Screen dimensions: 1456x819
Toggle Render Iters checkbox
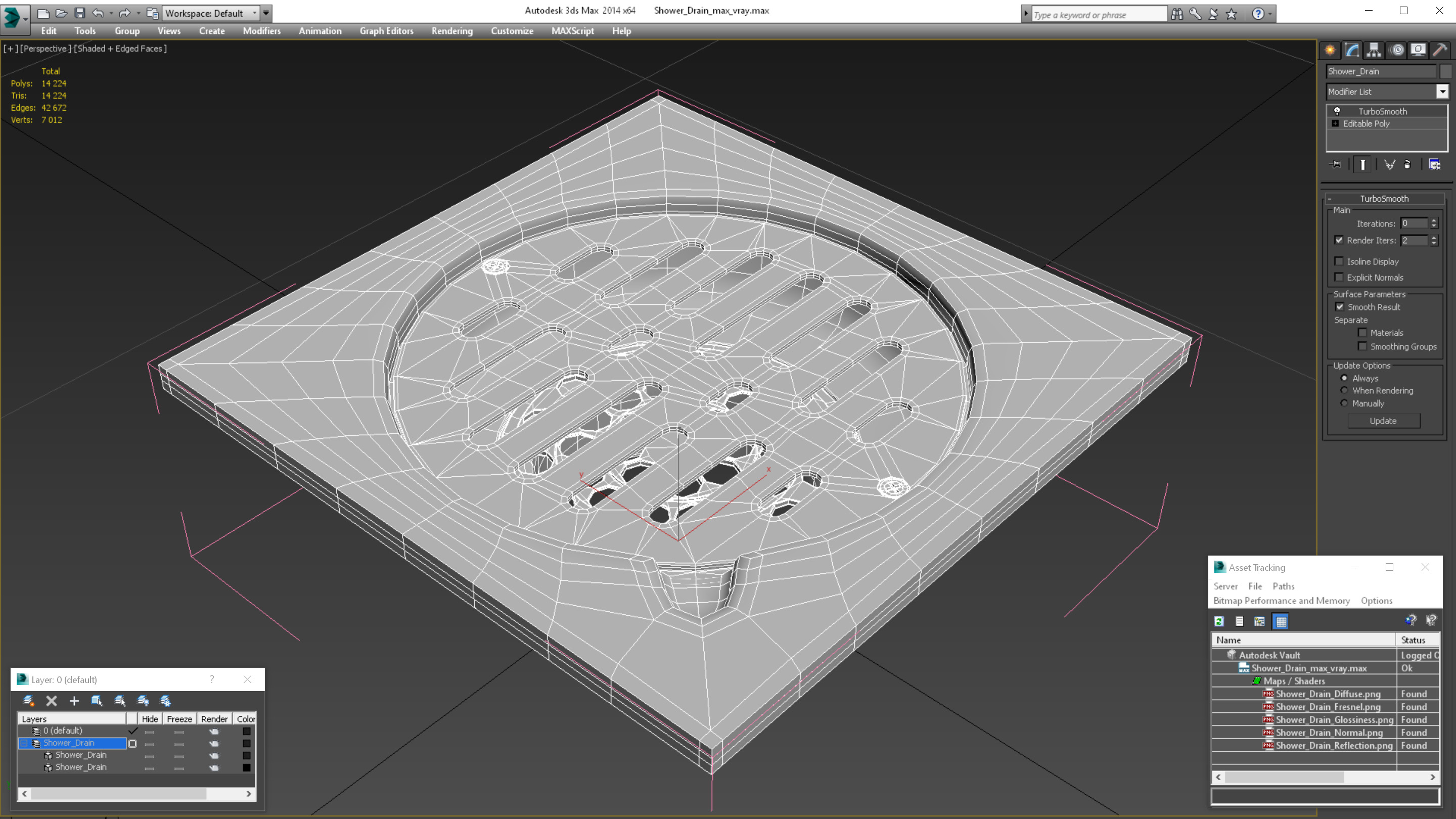click(1338, 240)
